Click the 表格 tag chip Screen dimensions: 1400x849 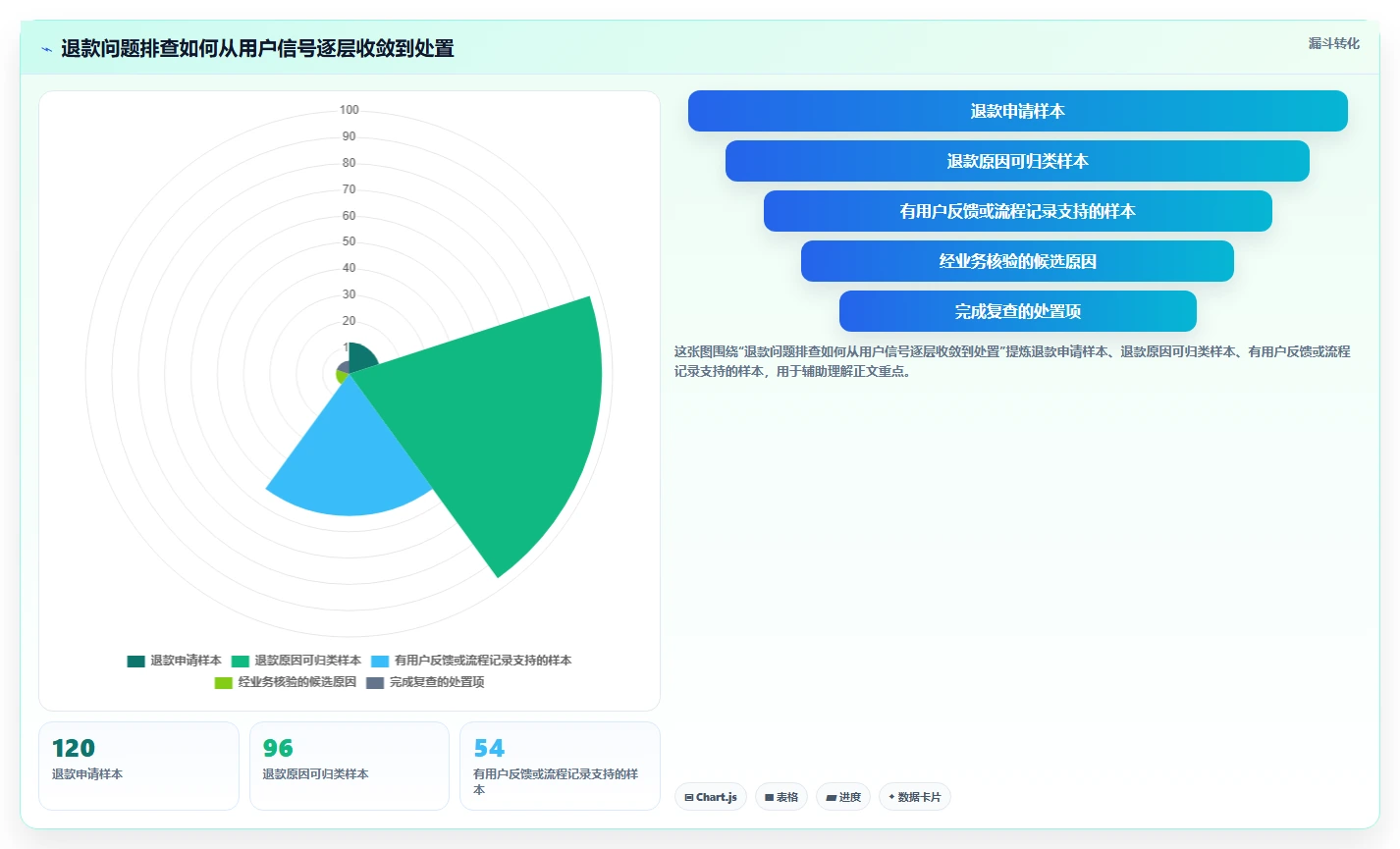[781, 797]
